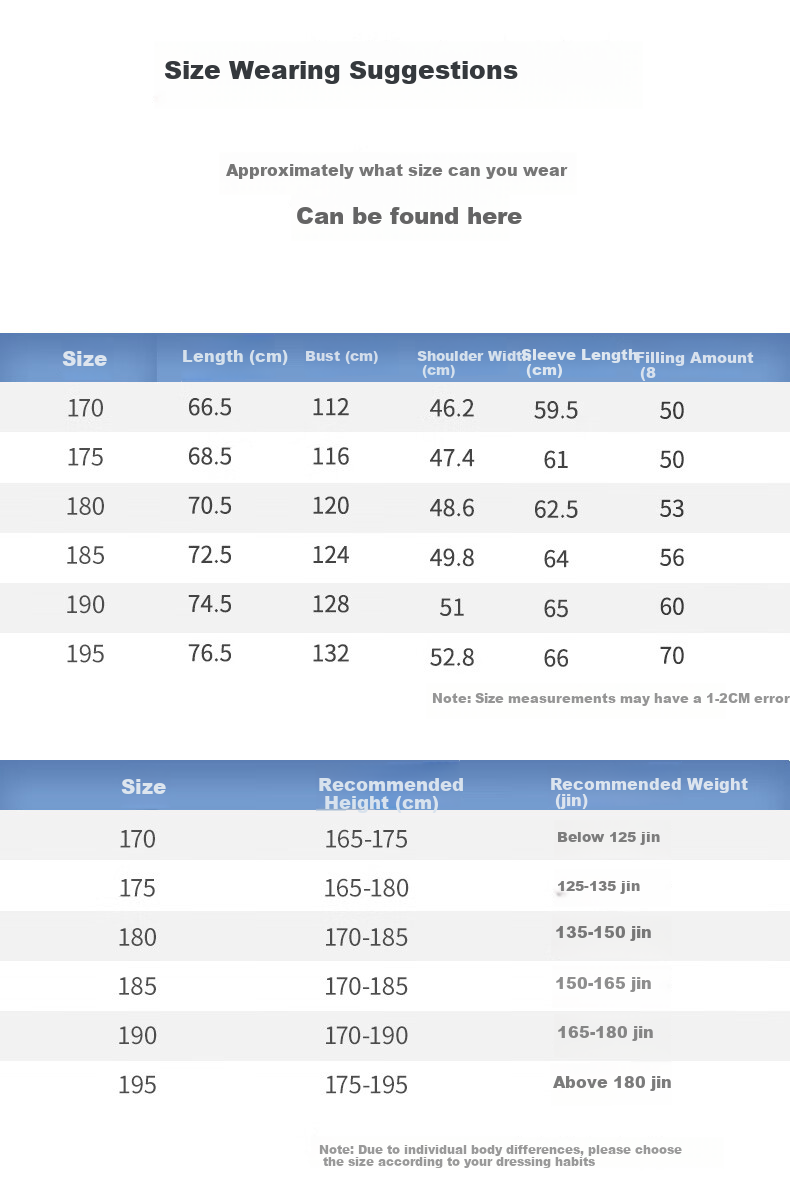The height and width of the screenshot is (1203, 790).
Task: Click bust value 116
Action: point(331,457)
